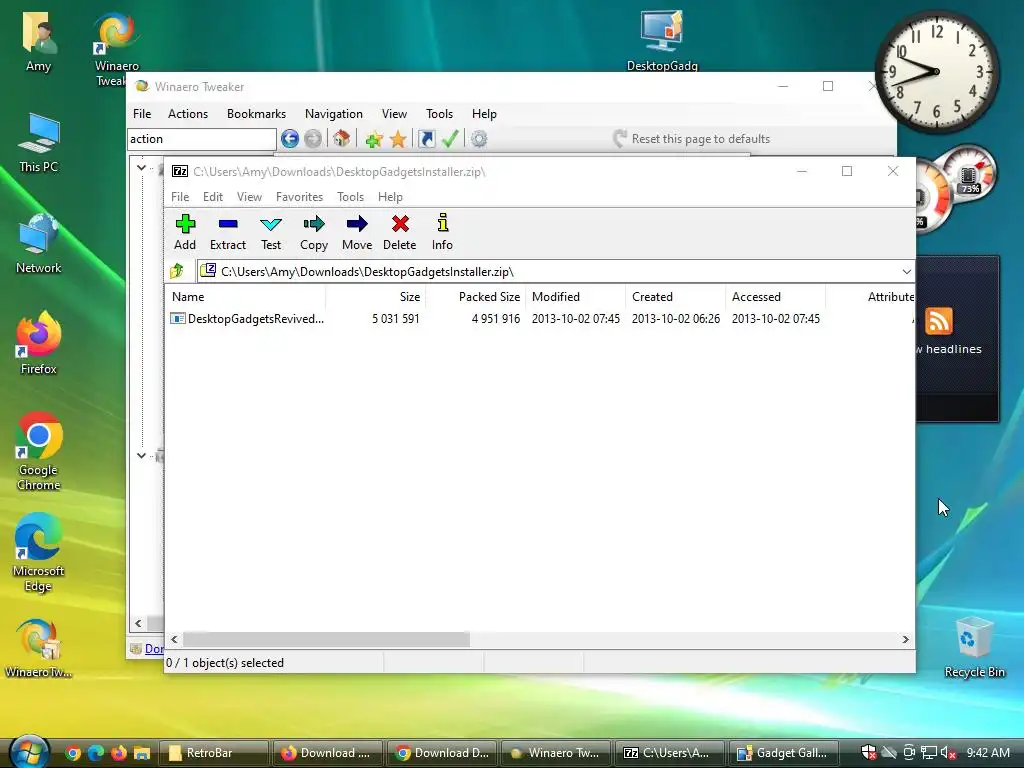Open Winaero Tweaker Navigation menu
This screenshot has width=1024, height=768.
click(x=334, y=114)
